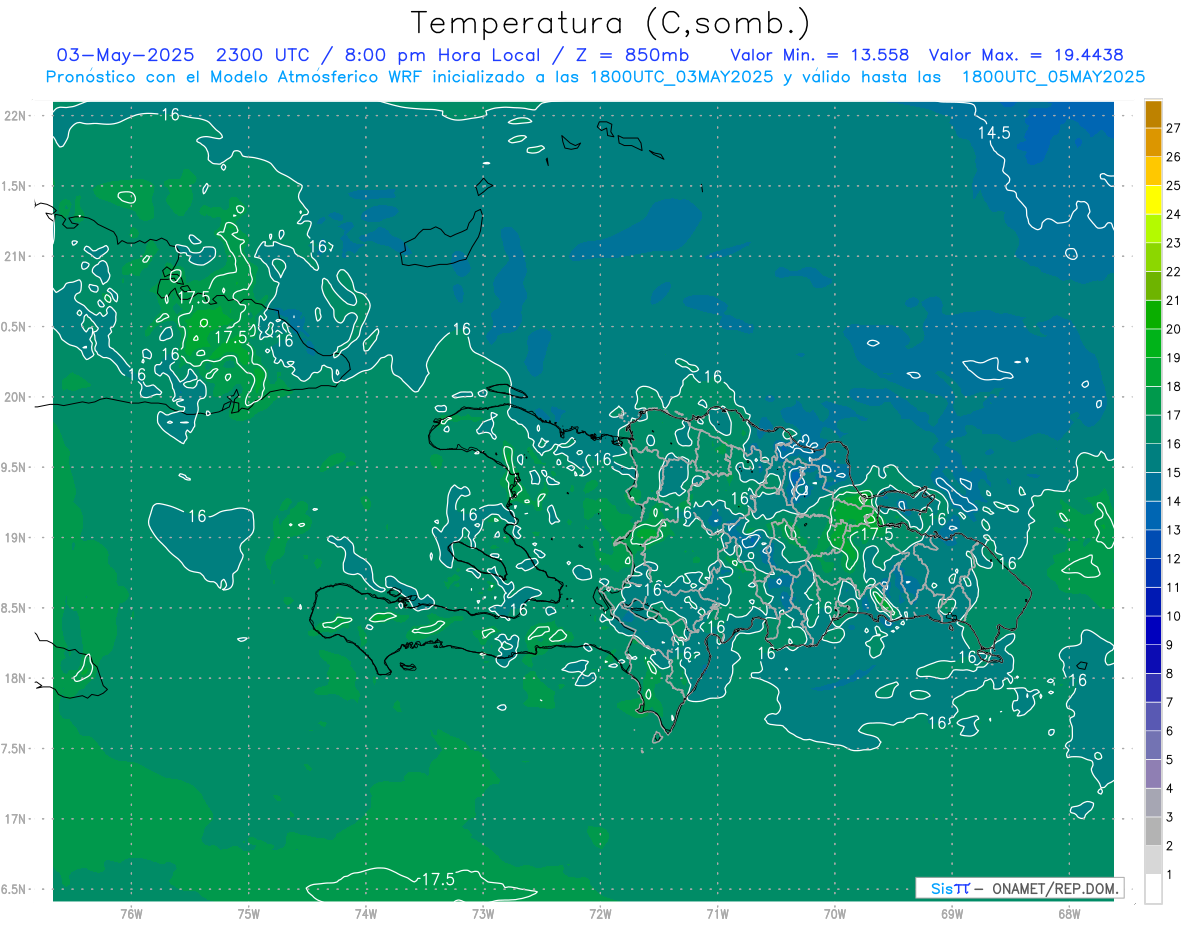Click the "0.5N" latitude axis label
This screenshot has width=1200, height=927.
tap(15, 327)
